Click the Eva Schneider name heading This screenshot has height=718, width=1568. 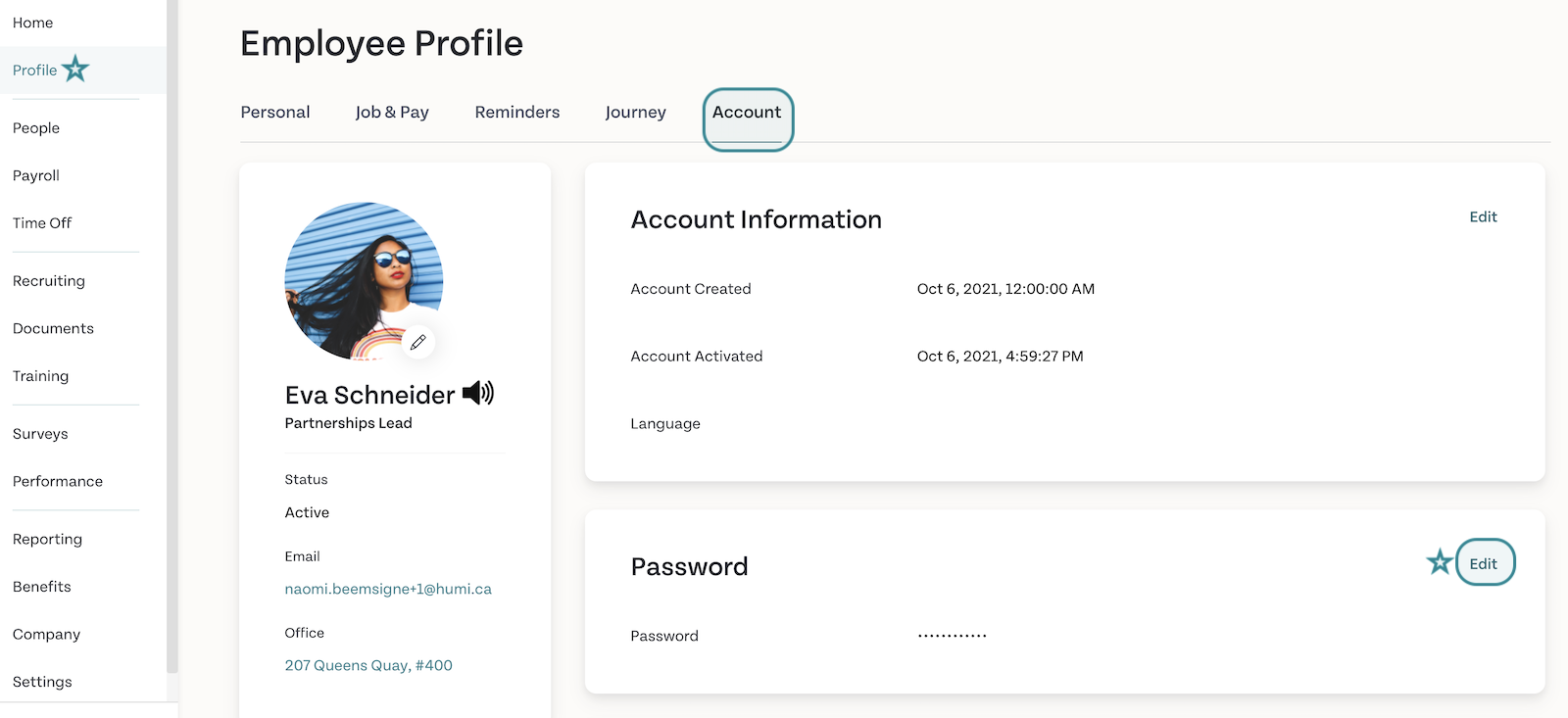[x=369, y=395]
